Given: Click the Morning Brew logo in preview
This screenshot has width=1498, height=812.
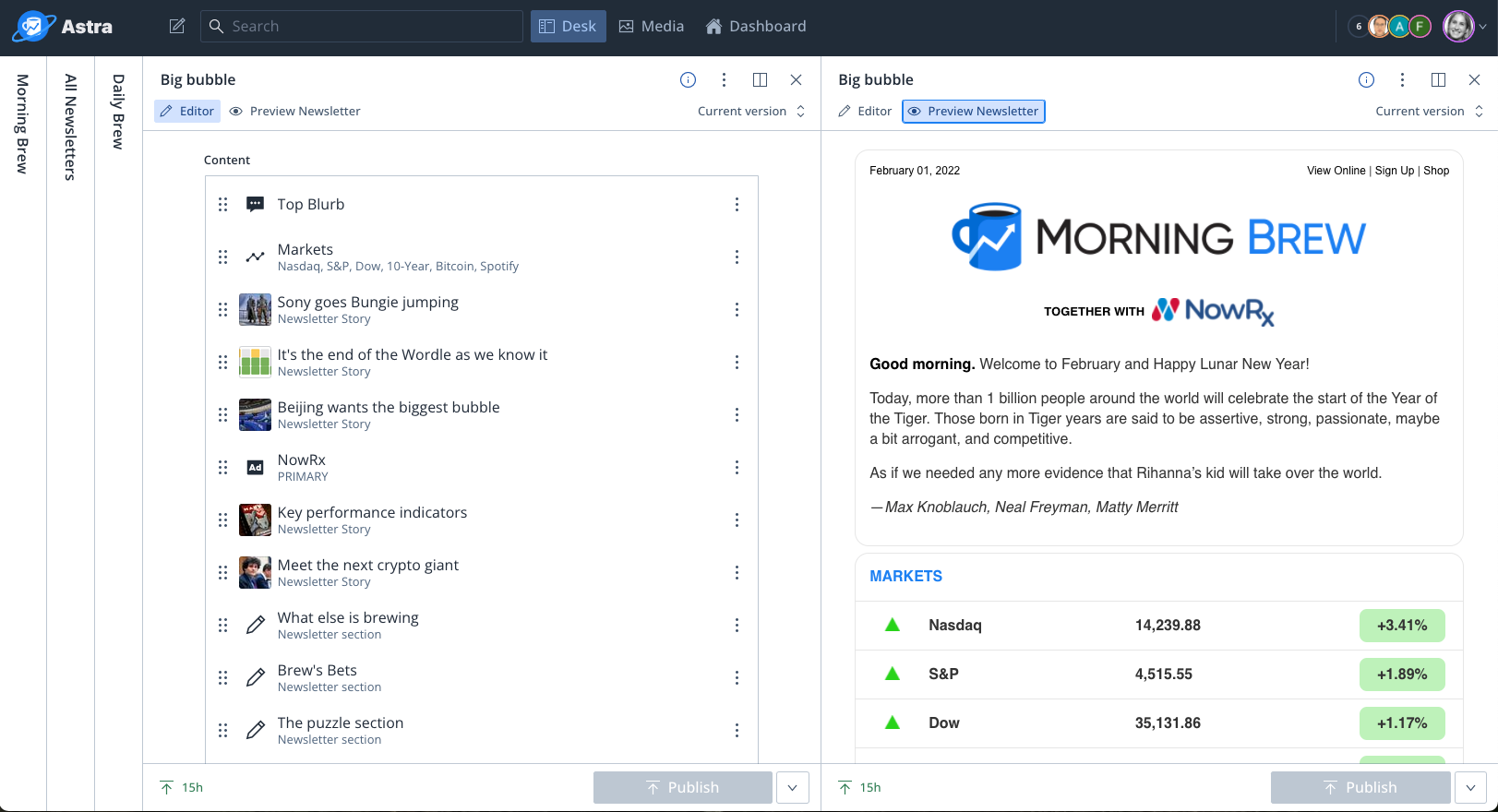Looking at the screenshot, I should tap(1158, 237).
